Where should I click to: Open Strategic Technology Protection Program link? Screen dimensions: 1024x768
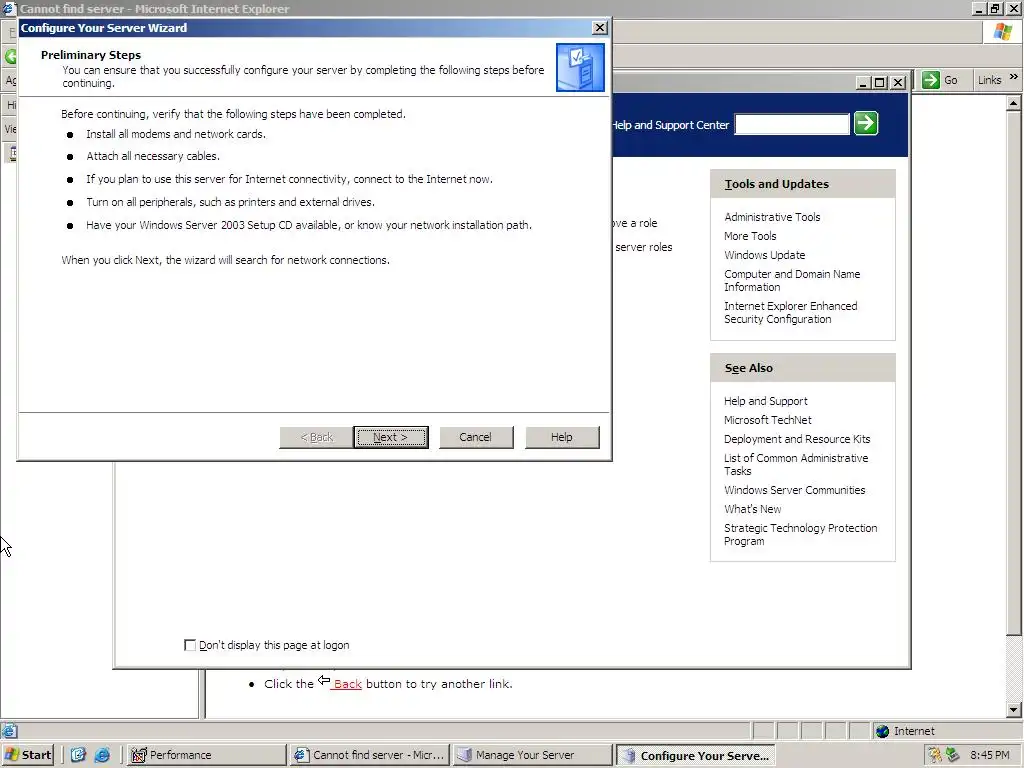coord(800,534)
